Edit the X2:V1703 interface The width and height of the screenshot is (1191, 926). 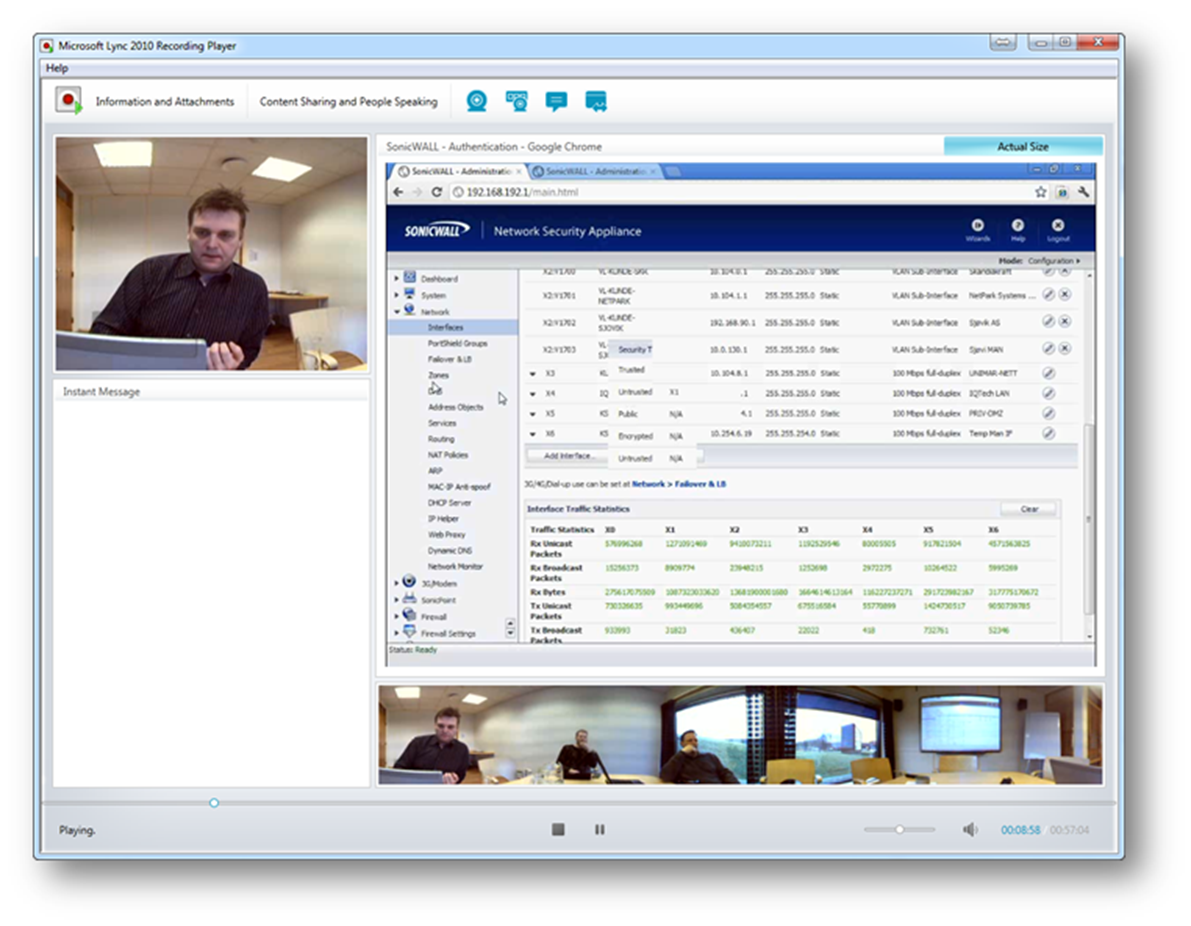click(x=1048, y=349)
